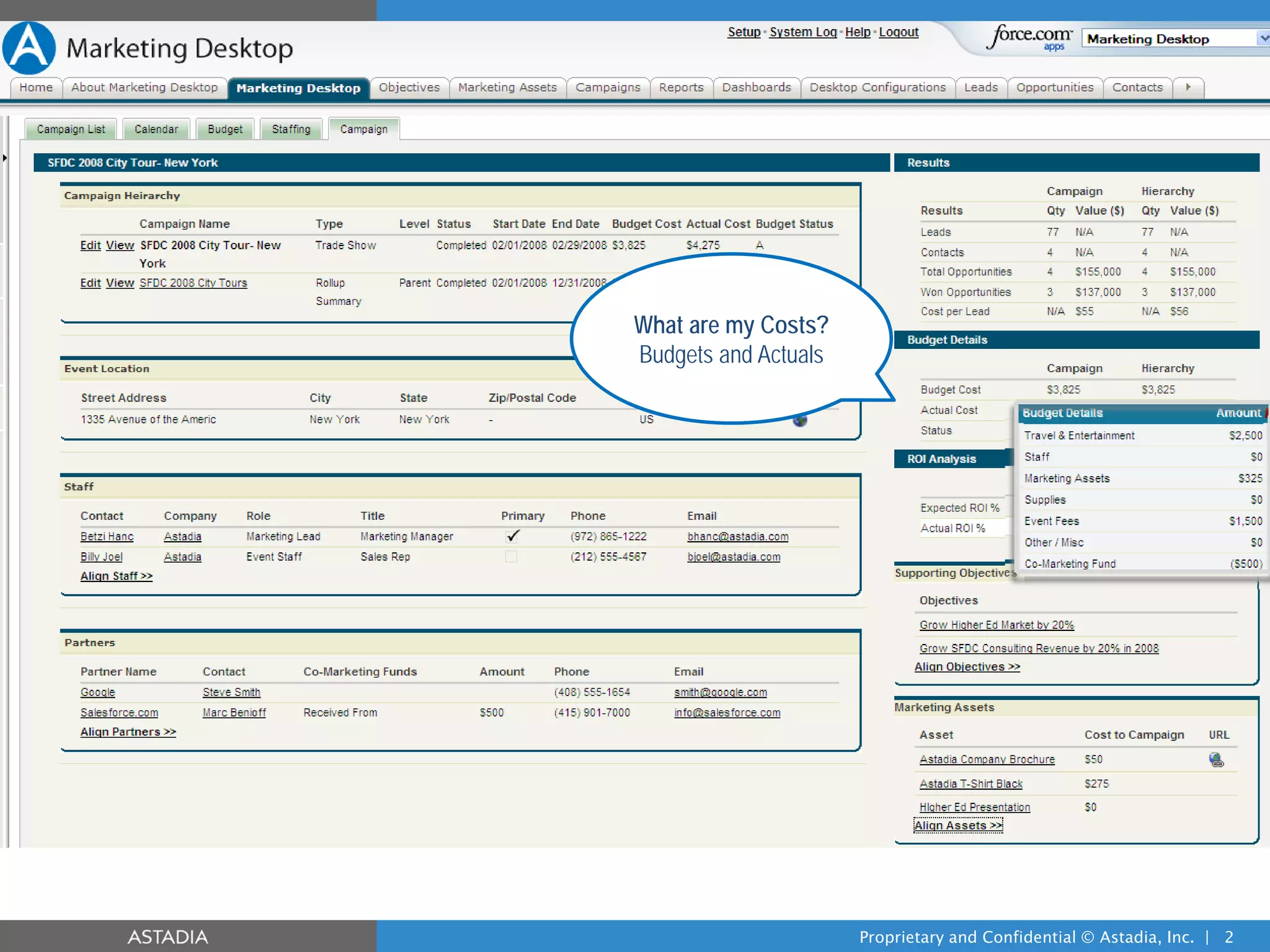Open Astadia company link for Betzi Hanc
Screen dimensions: 1270x952
182,537
